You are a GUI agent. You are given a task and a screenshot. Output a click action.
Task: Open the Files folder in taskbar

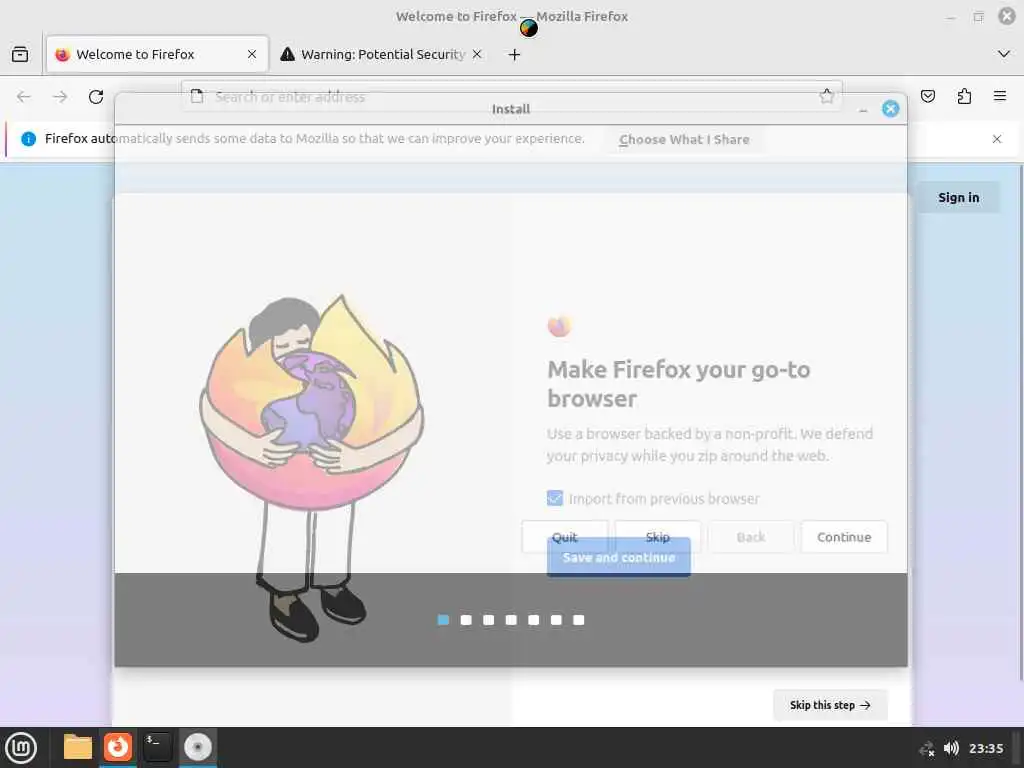tap(78, 747)
